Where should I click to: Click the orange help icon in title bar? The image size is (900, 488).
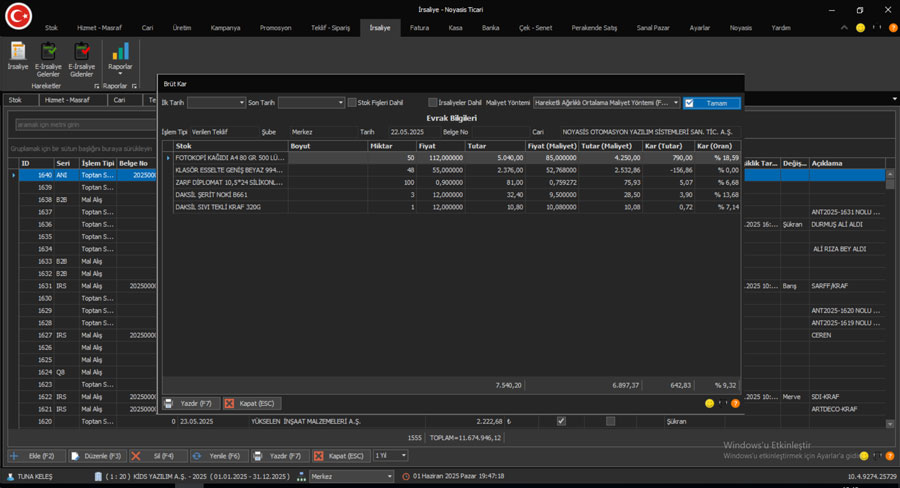point(893,28)
